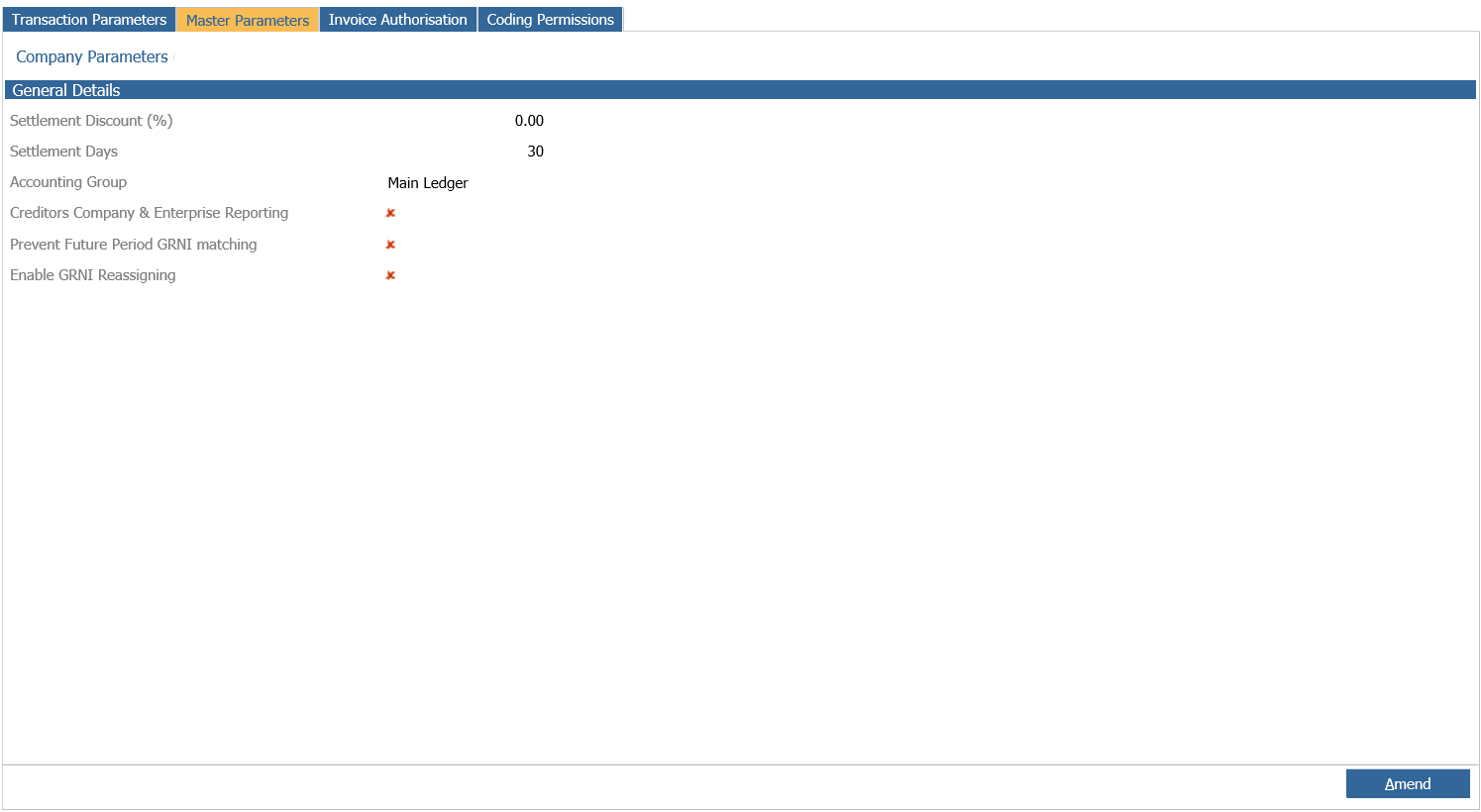The image size is (1481, 812).
Task: Select the Settlement Discount value 0.00
Action: pyautogui.click(x=529, y=121)
